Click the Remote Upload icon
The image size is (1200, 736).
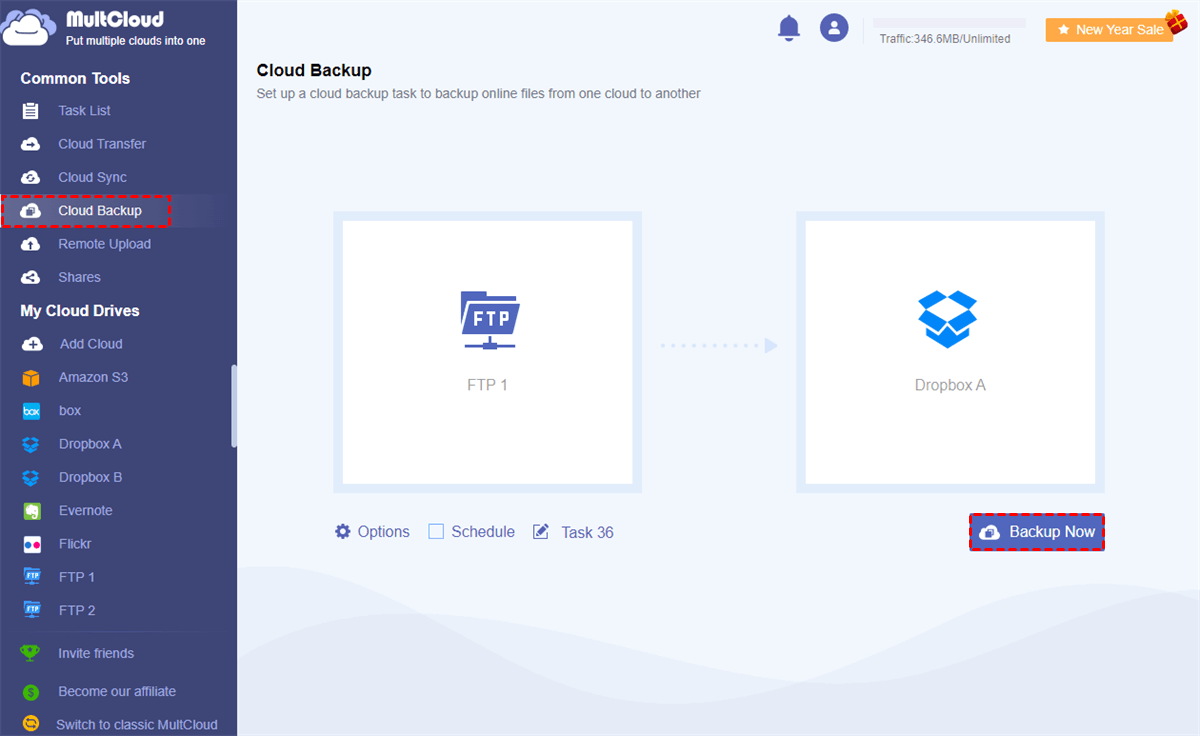pos(31,244)
